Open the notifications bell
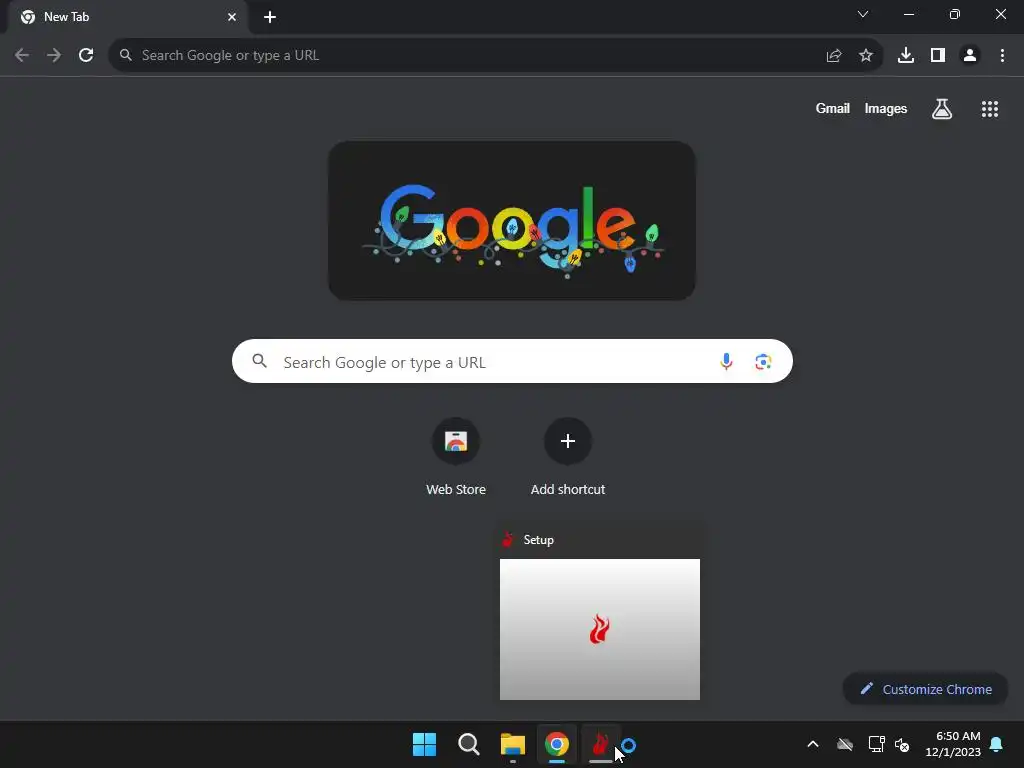 pyautogui.click(x=996, y=744)
